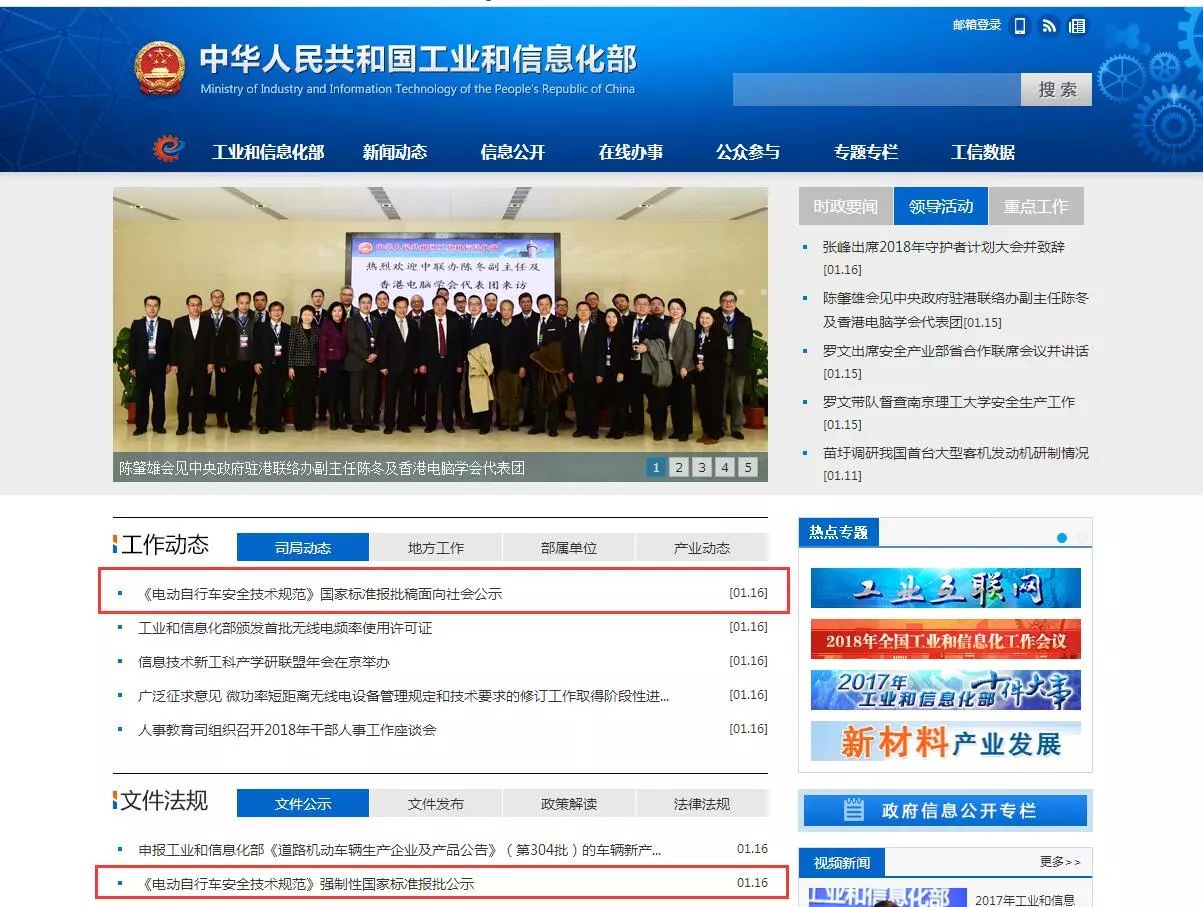Open the 在线办事 navigation menu

tap(630, 152)
